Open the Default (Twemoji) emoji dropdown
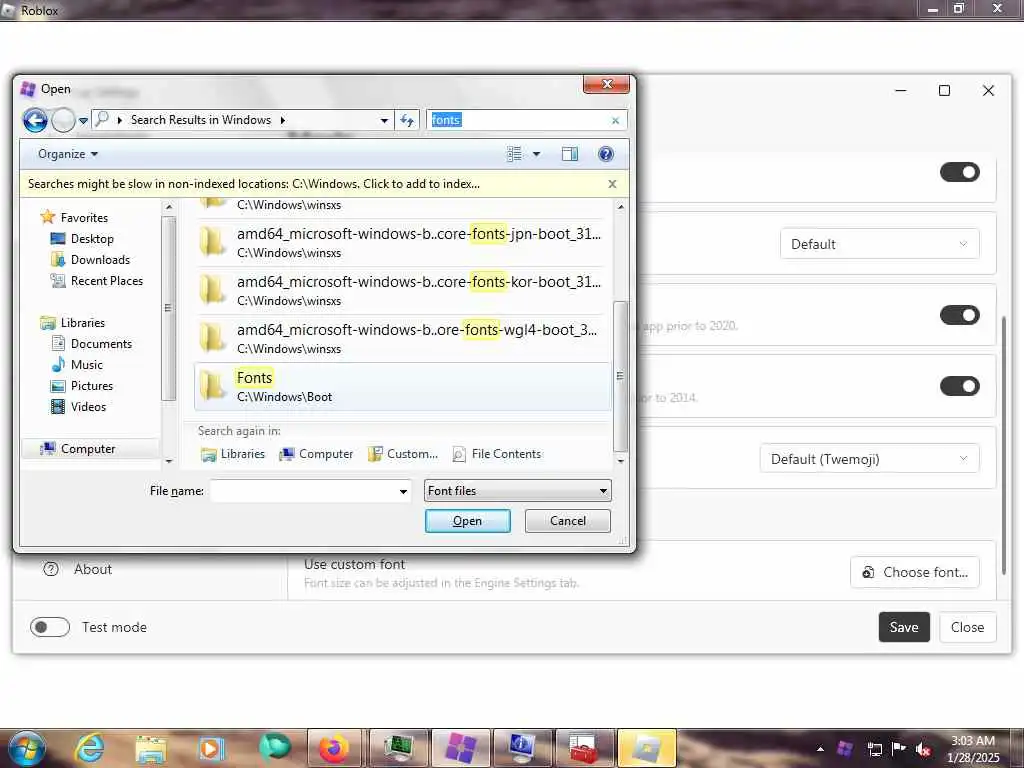1024x768 pixels. pos(869,458)
